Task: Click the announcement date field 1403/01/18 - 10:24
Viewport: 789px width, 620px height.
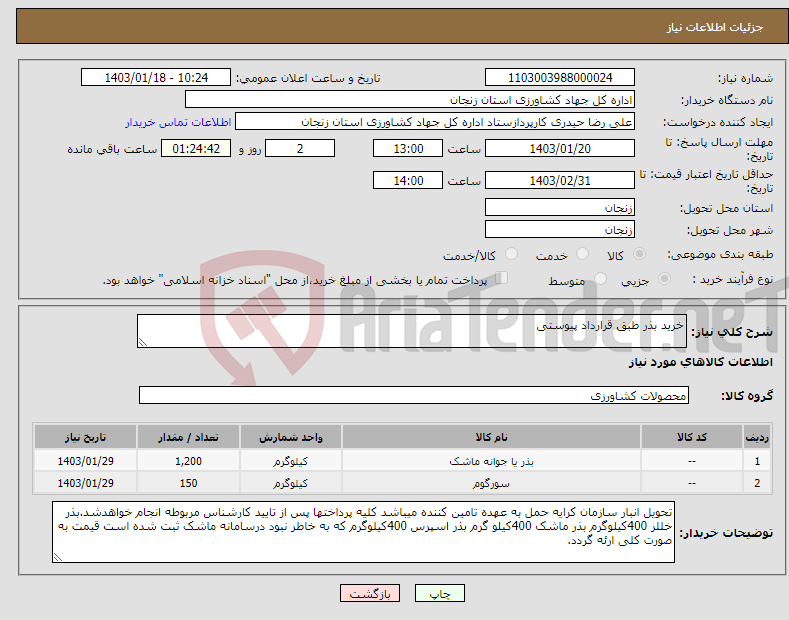Action: pyautogui.click(x=156, y=78)
